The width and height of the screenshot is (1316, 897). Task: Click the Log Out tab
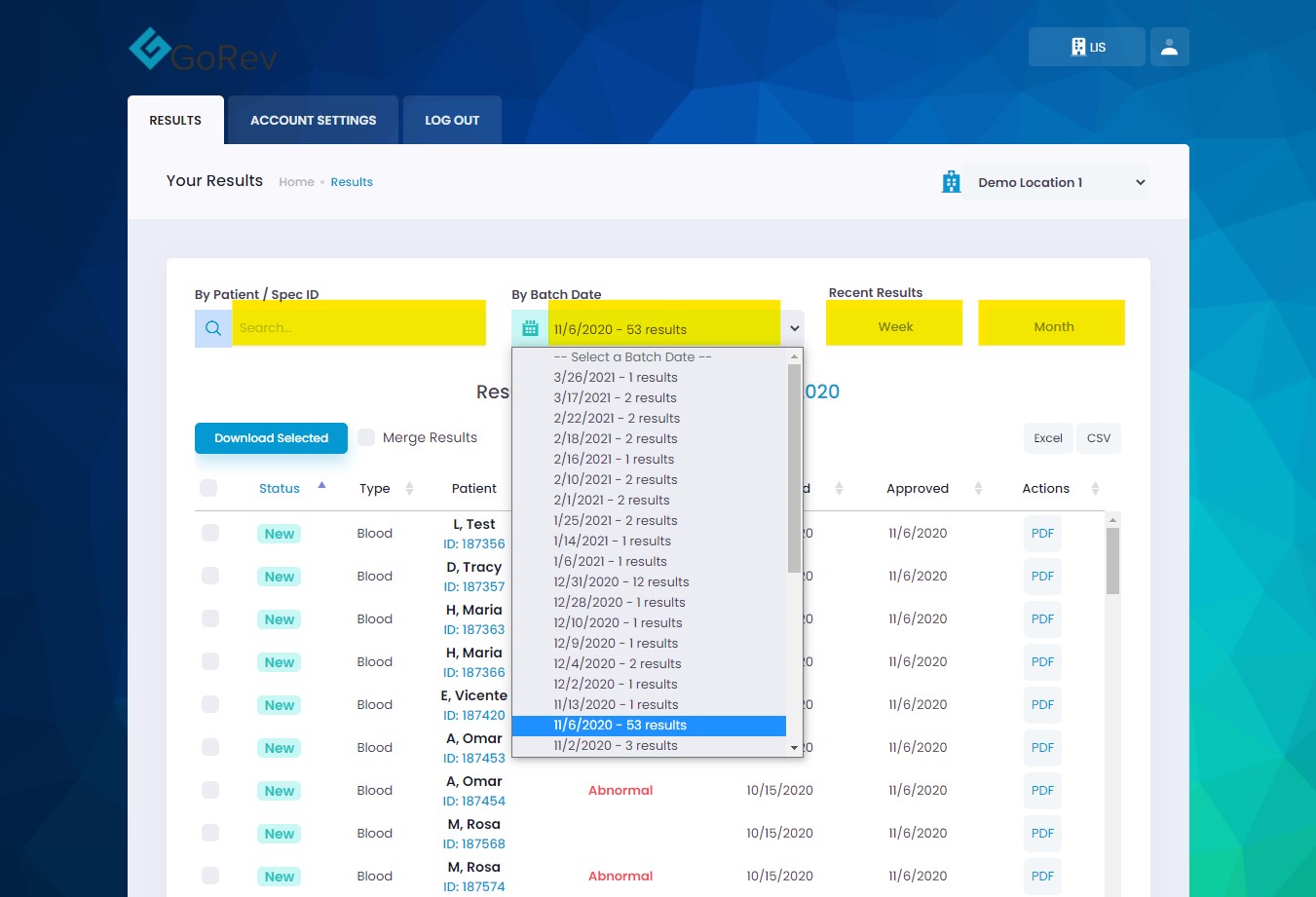(452, 121)
